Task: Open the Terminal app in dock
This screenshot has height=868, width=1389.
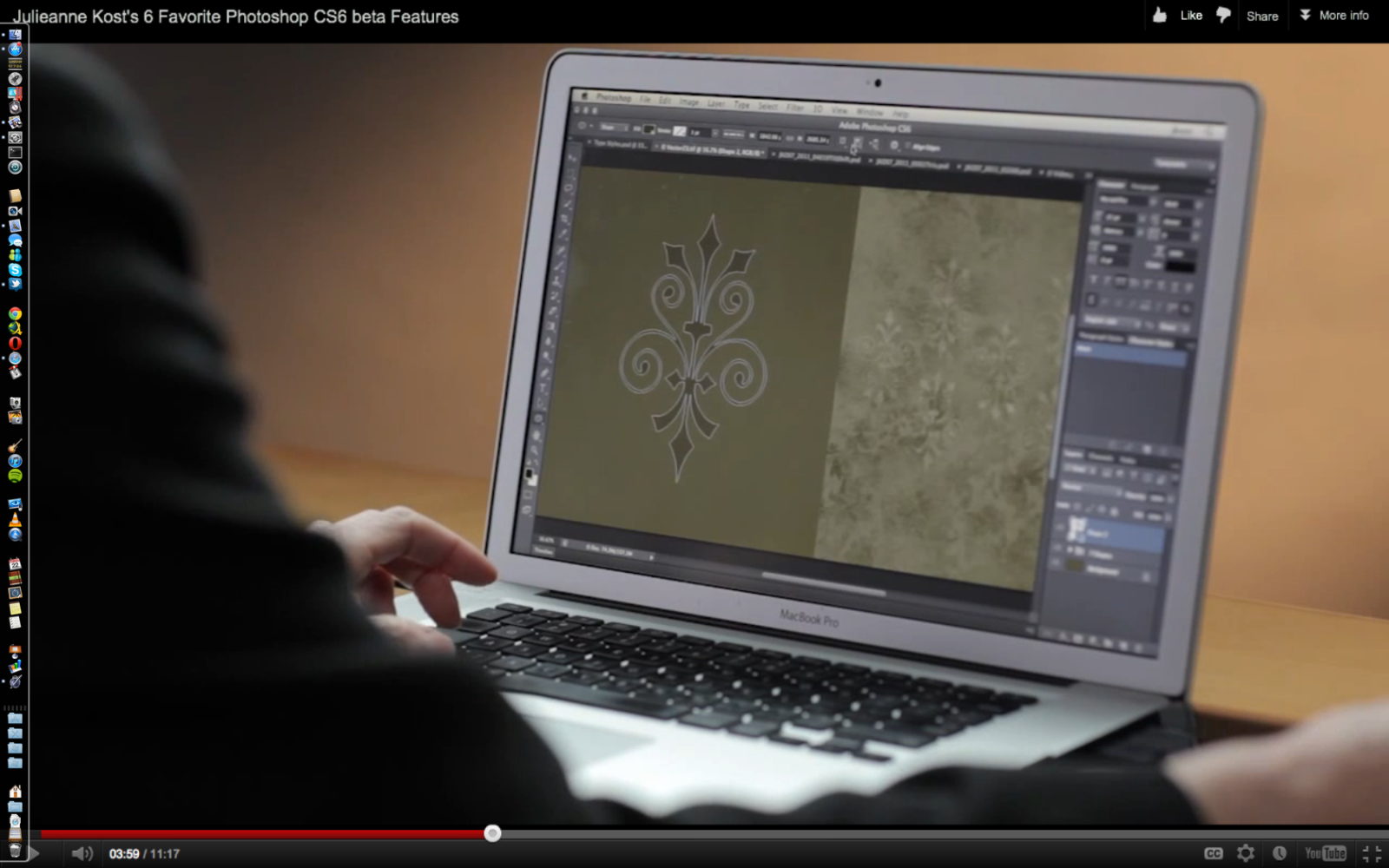Action: [x=15, y=152]
